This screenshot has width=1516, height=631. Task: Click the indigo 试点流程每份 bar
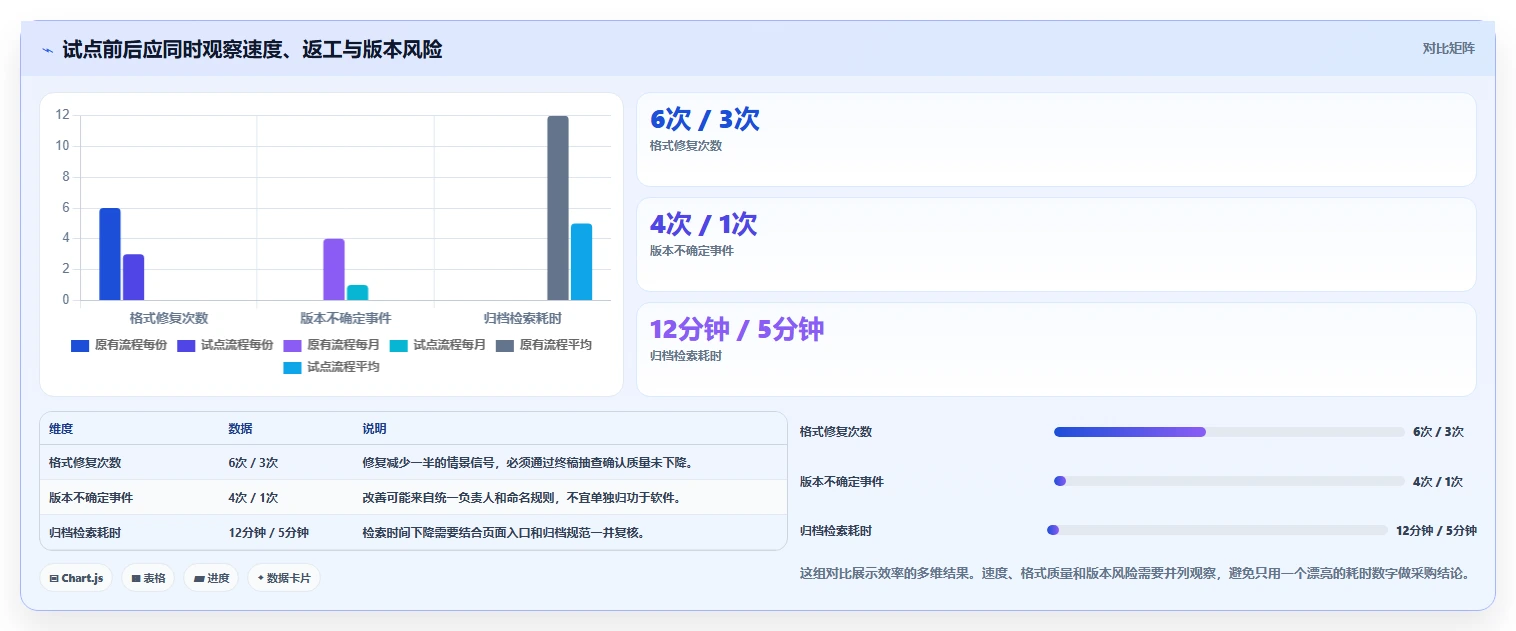point(133,277)
